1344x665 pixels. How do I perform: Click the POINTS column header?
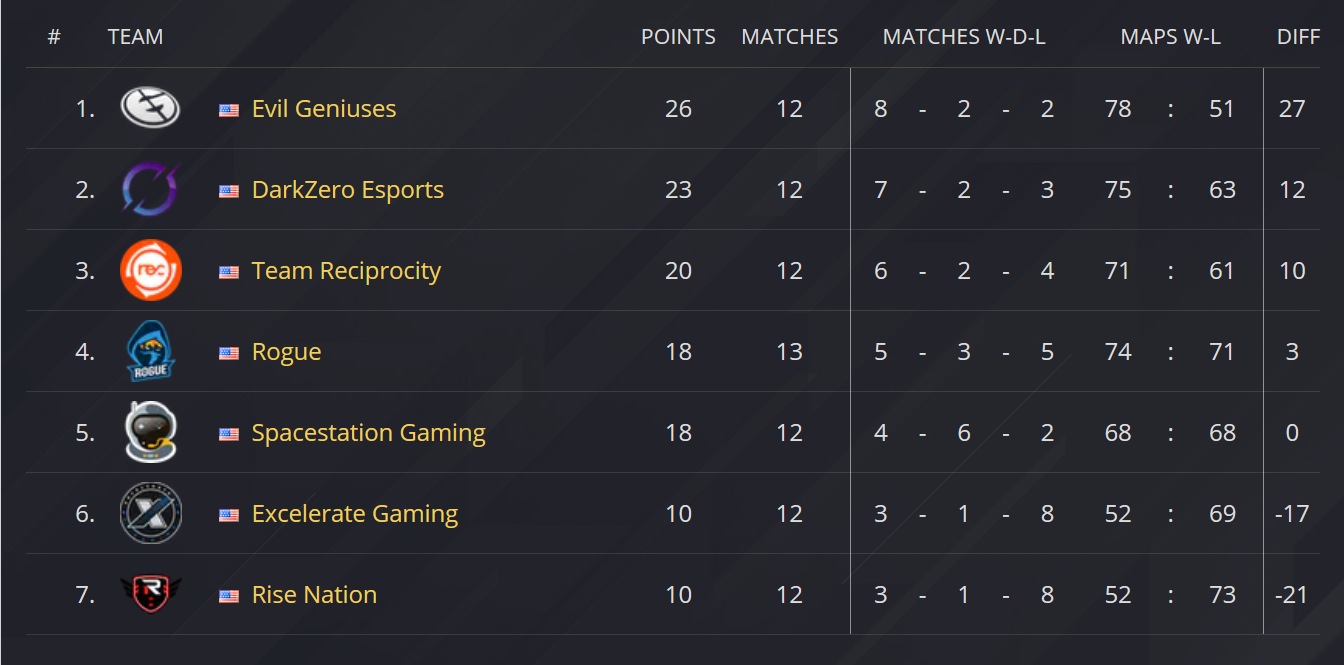pos(678,37)
